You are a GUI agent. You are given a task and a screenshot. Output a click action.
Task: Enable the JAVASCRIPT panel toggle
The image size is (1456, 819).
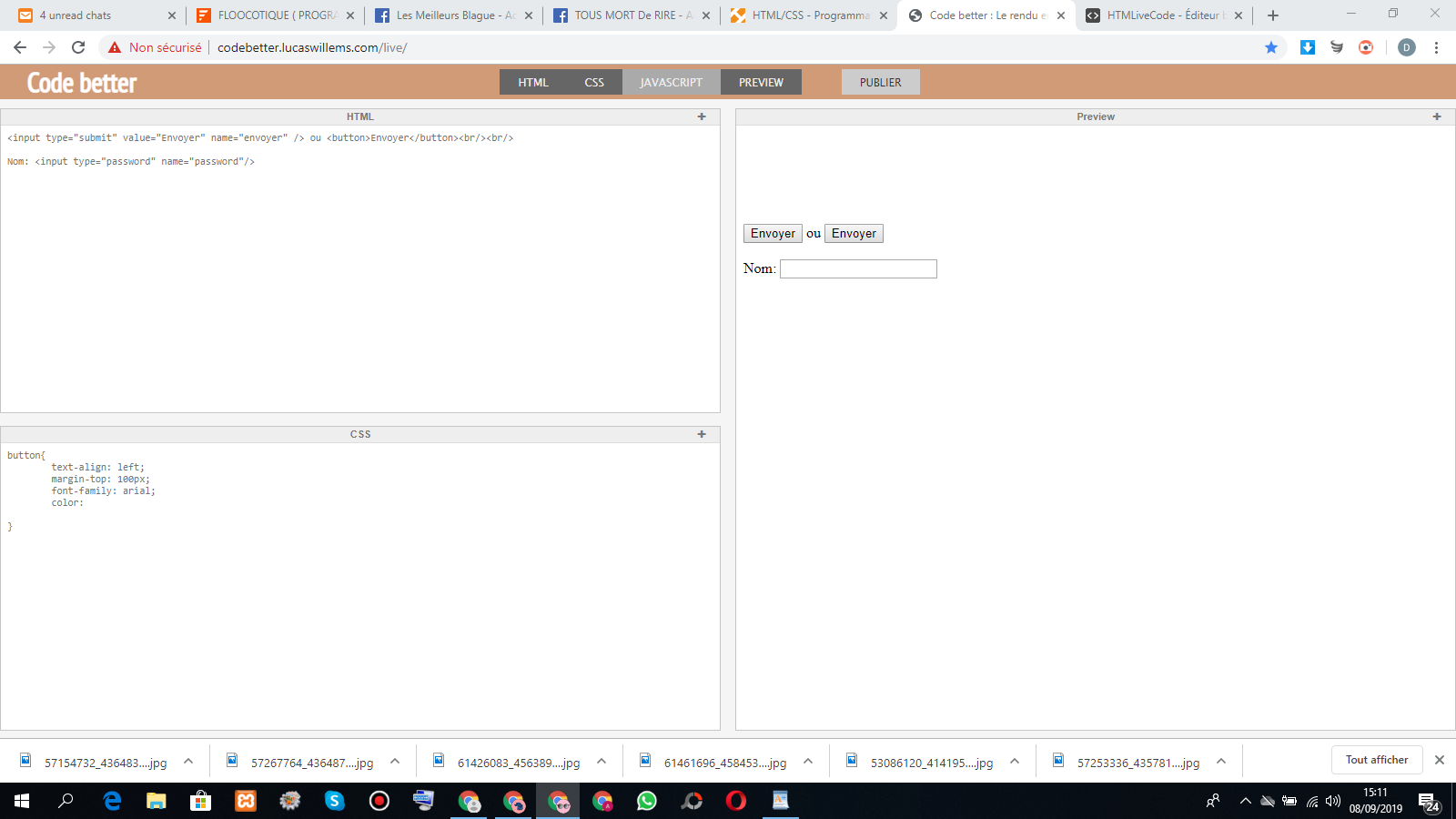click(671, 82)
